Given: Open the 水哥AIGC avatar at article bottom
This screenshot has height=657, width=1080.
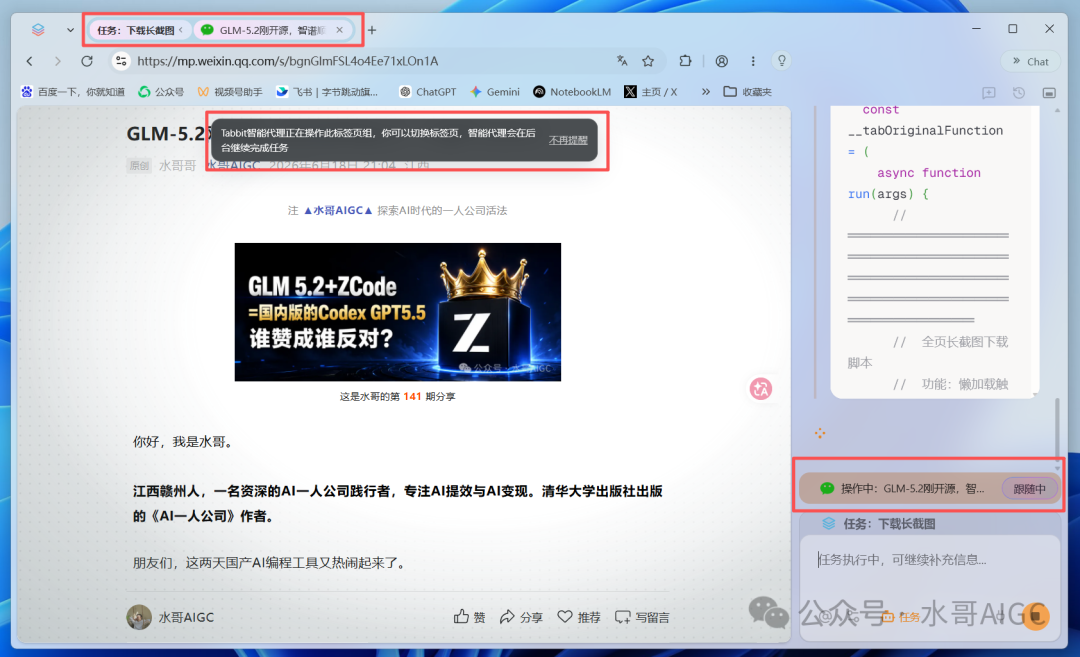Looking at the screenshot, I should (x=139, y=617).
